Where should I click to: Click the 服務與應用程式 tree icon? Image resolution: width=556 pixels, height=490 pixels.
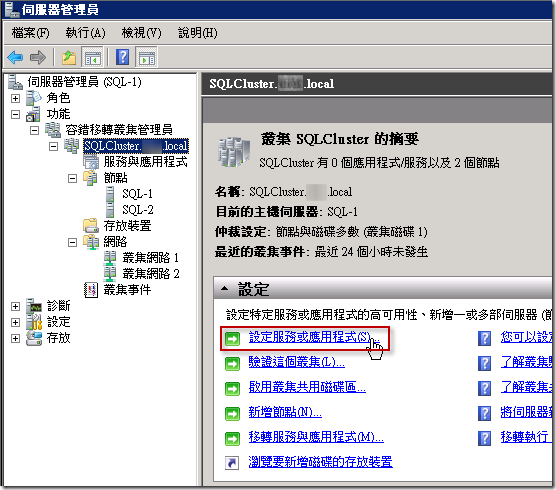click(91, 162)
